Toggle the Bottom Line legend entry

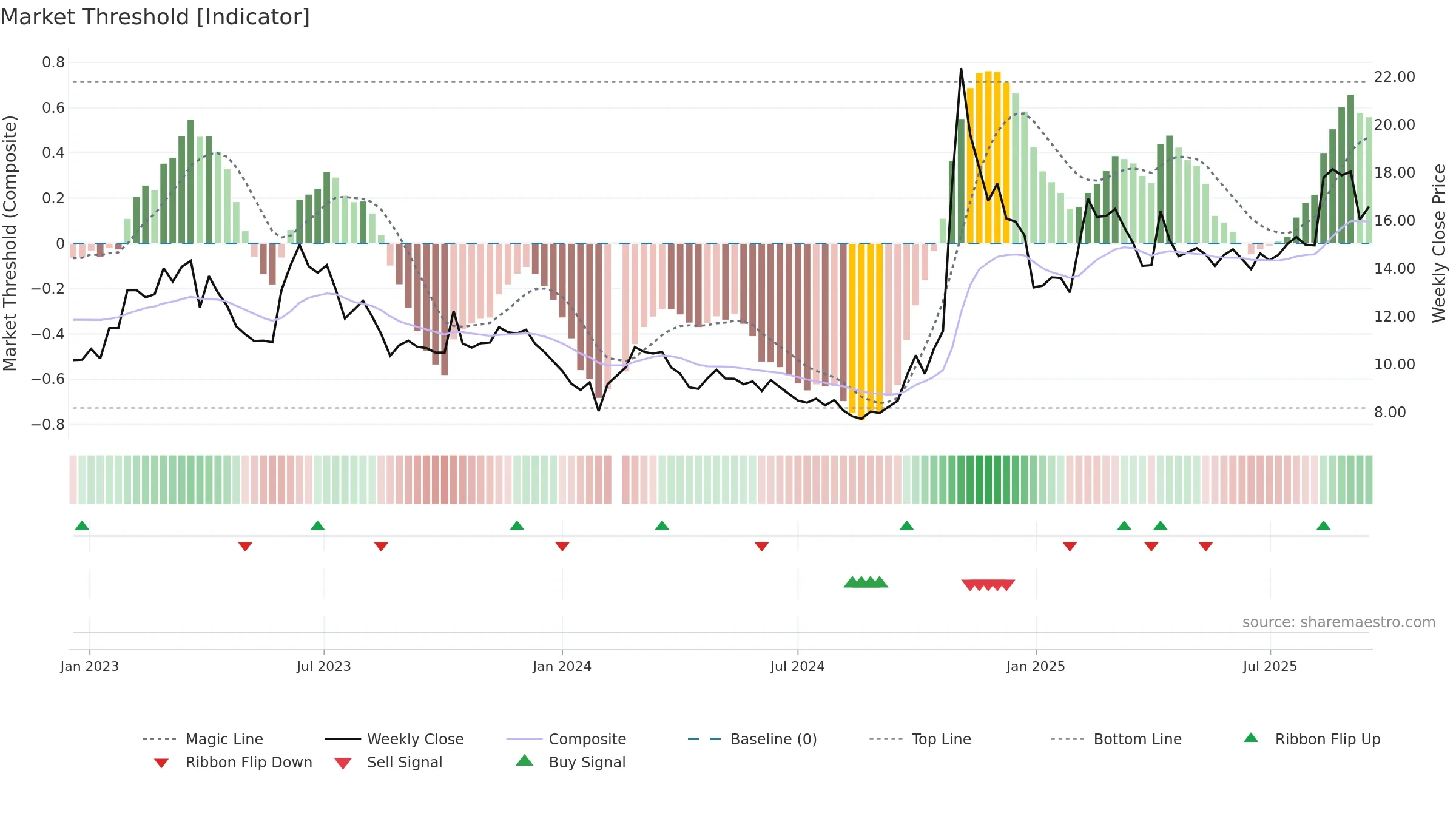1116,739
